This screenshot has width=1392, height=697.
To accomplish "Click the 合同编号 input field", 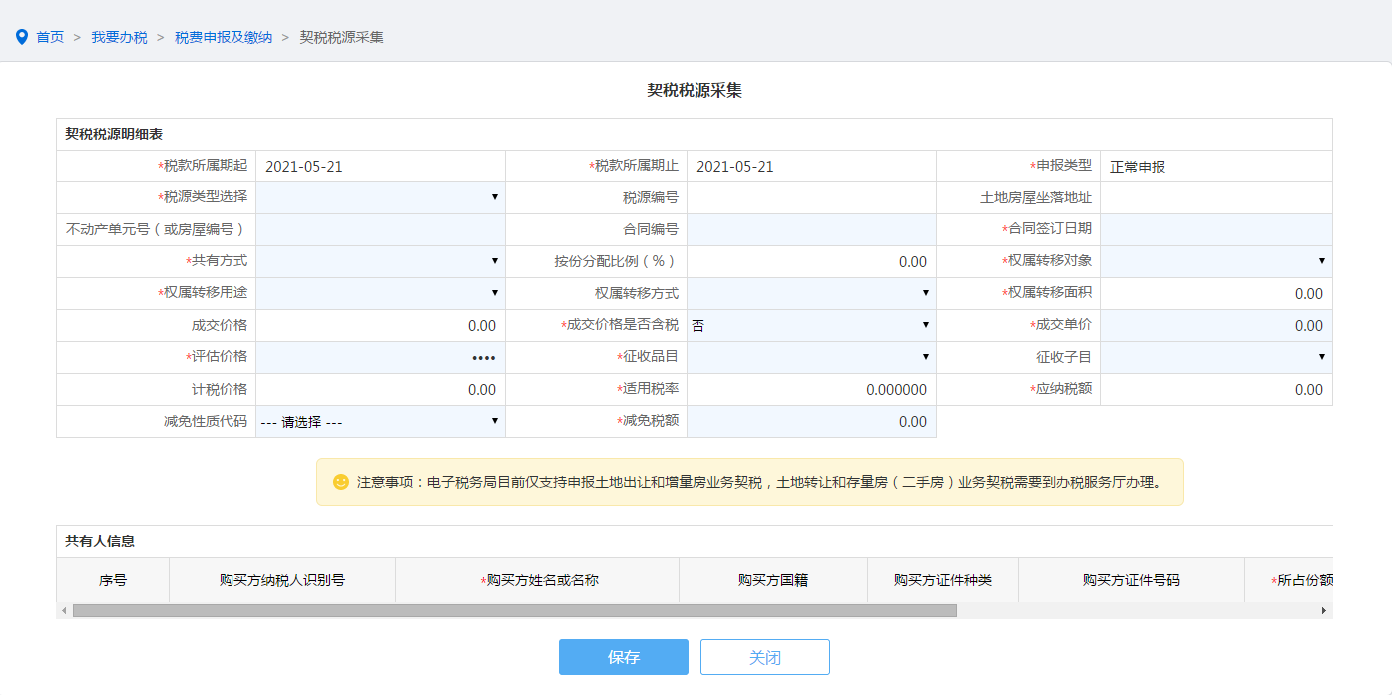I will (811, 229).
